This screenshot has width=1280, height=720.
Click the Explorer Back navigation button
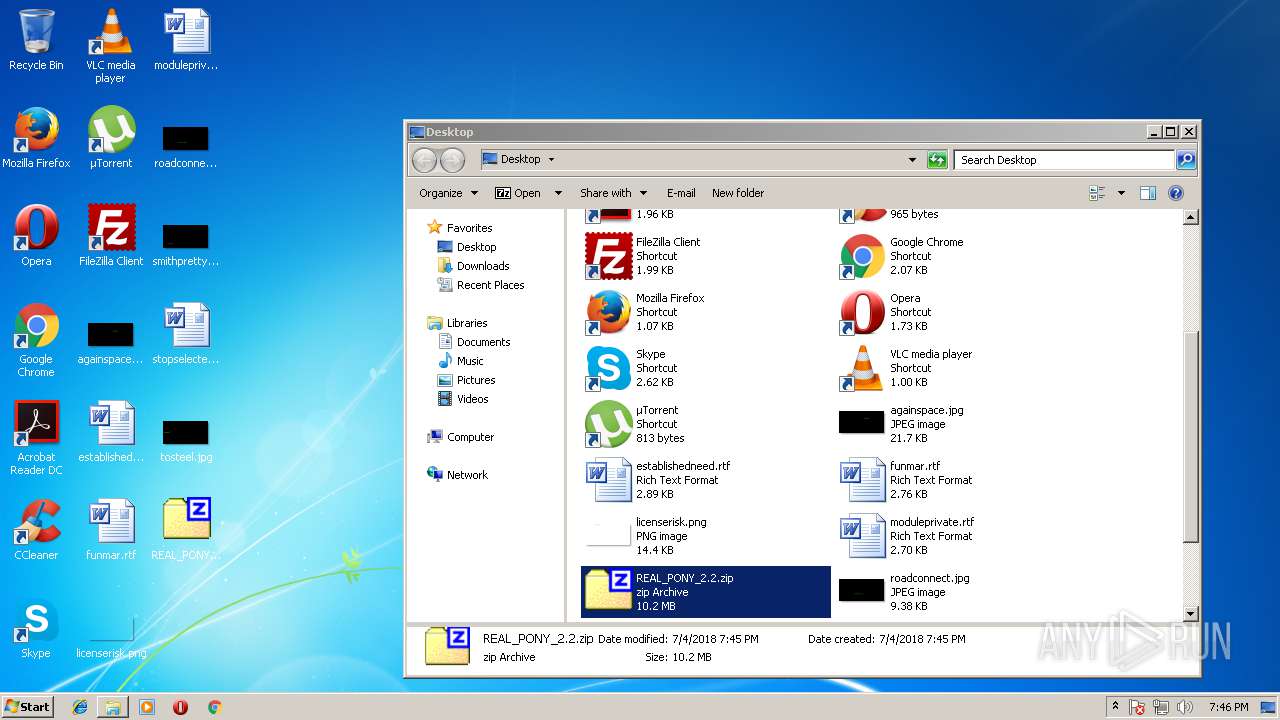tap(425, 160)
